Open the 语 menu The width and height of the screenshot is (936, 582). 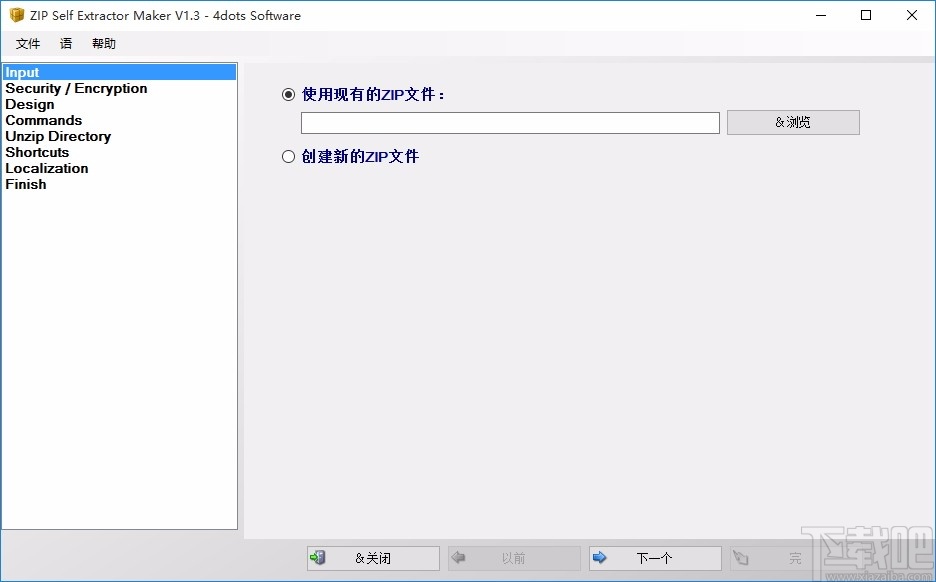click(65, 43)
